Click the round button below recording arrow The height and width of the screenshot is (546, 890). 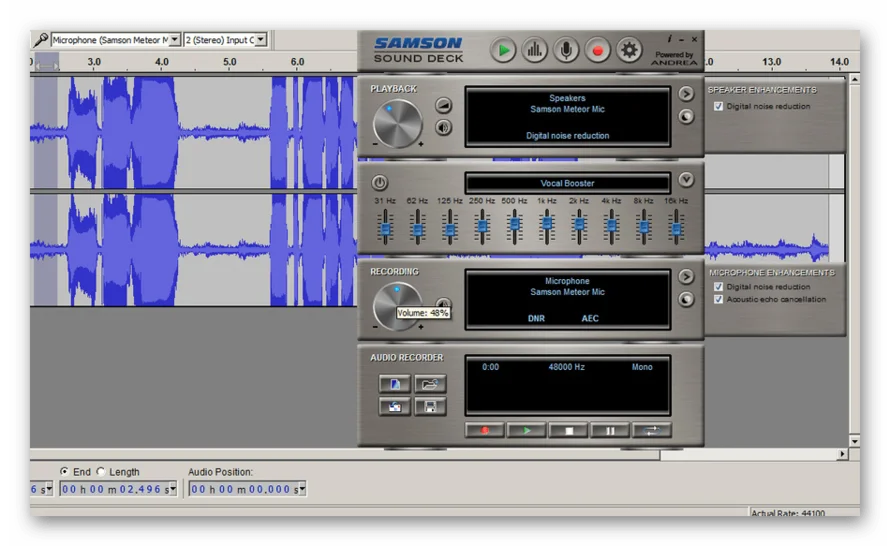click(686, 299)
